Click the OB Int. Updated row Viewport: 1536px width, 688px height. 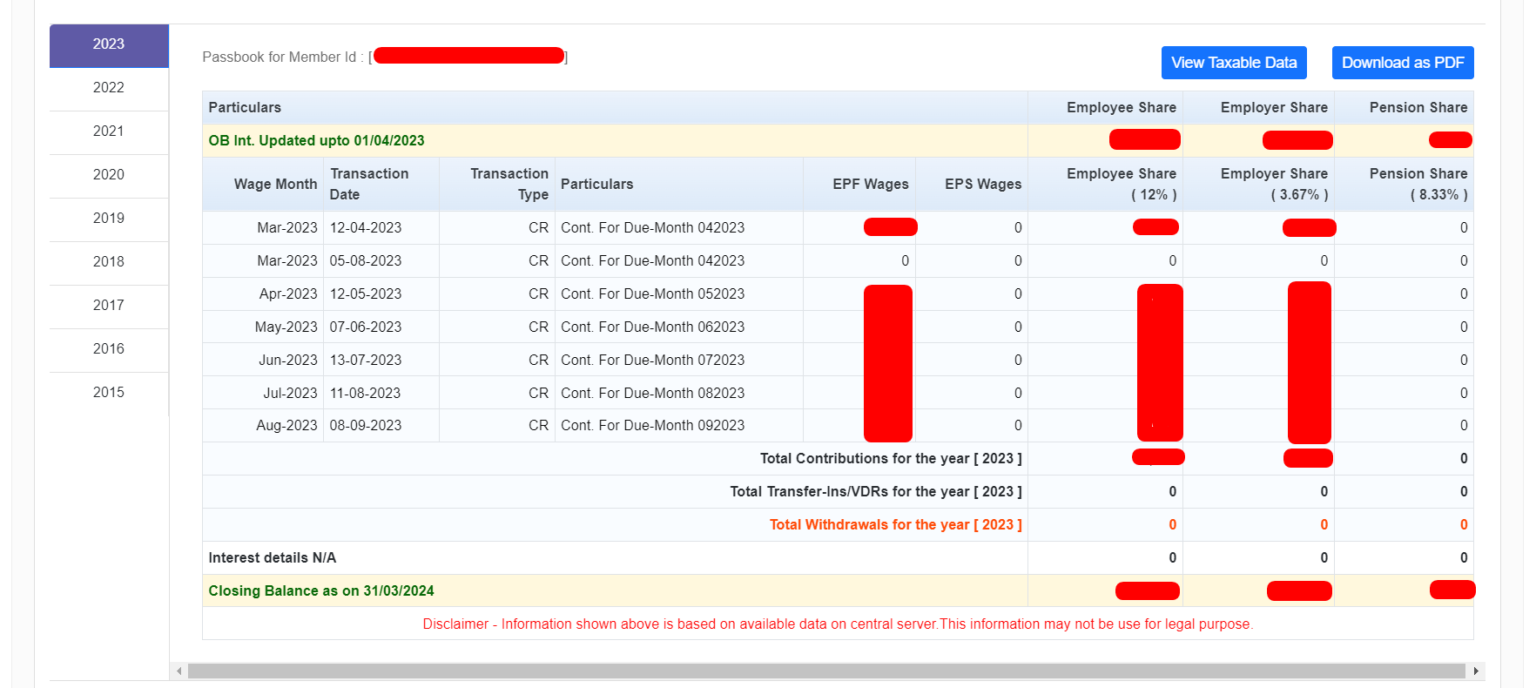click(600, 140)
